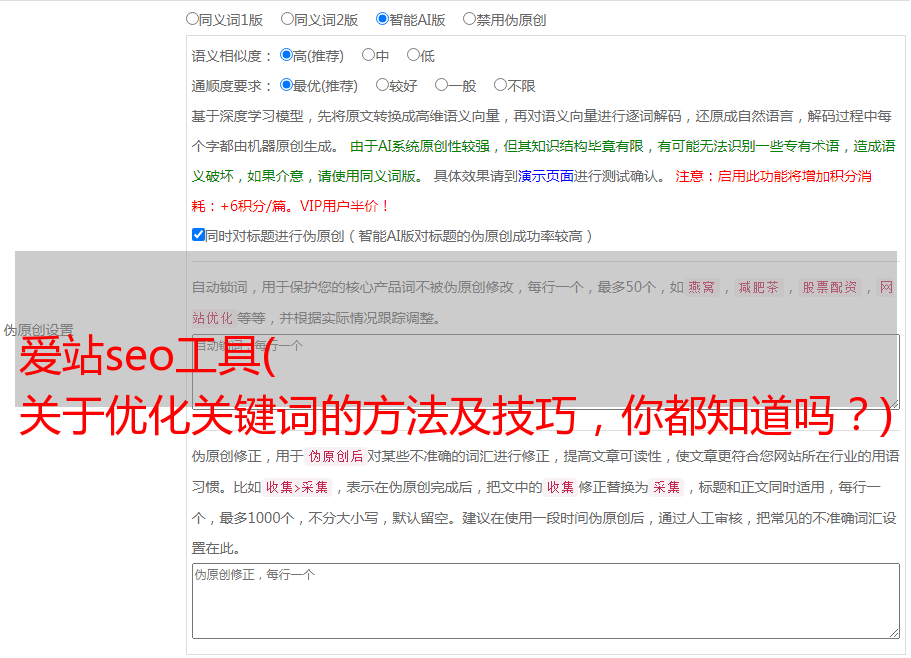Click the 减肥茶 example keyword

point(758,287)
